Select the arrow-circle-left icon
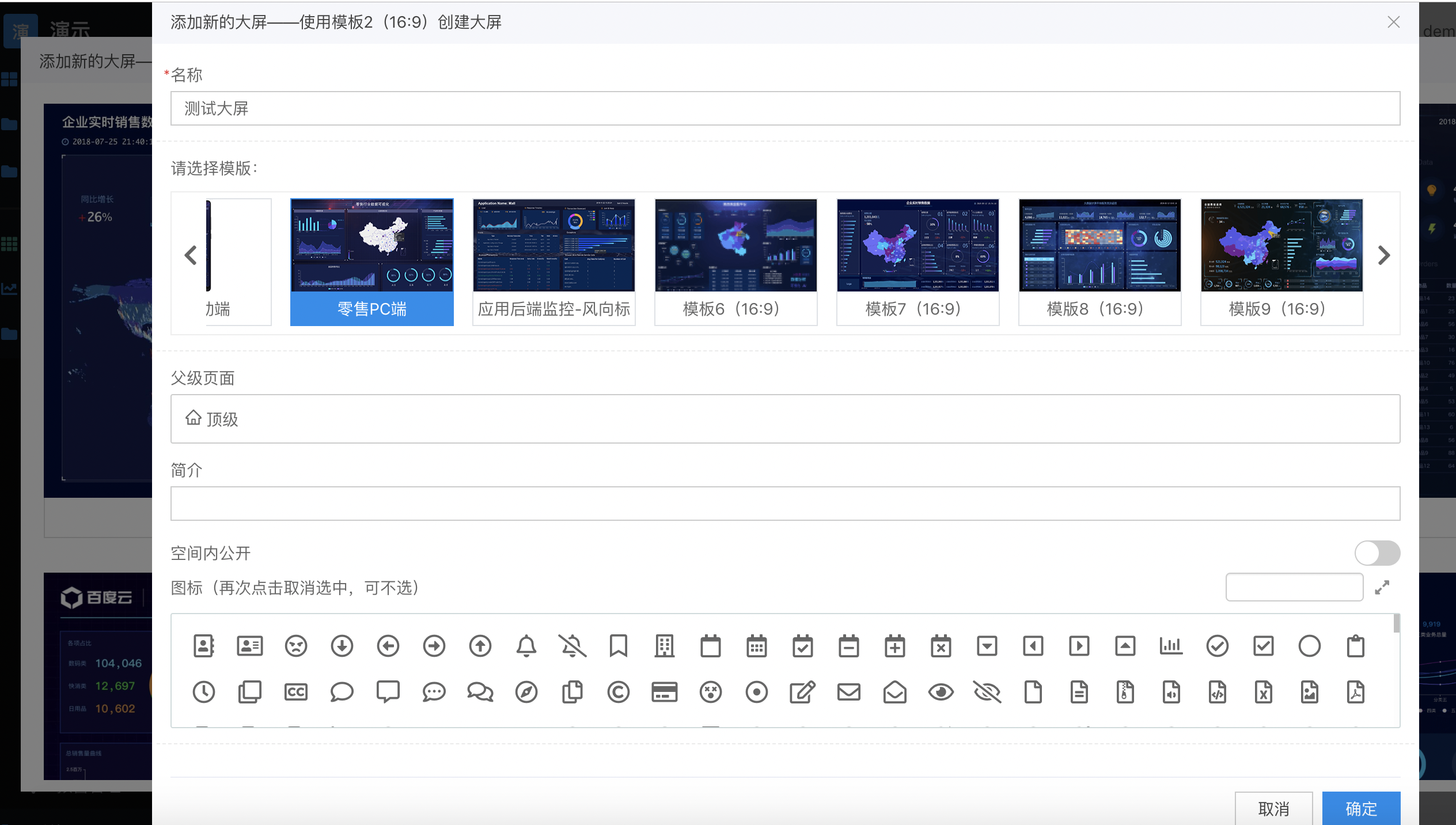The height and width of the screenshot is (825, 1456). (x=388, y=646)
